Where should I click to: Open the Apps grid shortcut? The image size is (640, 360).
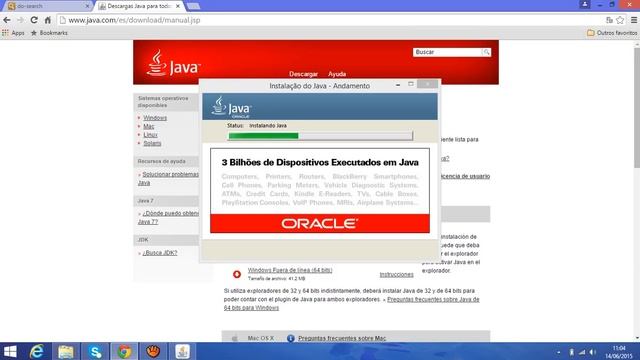coord(13,33)
